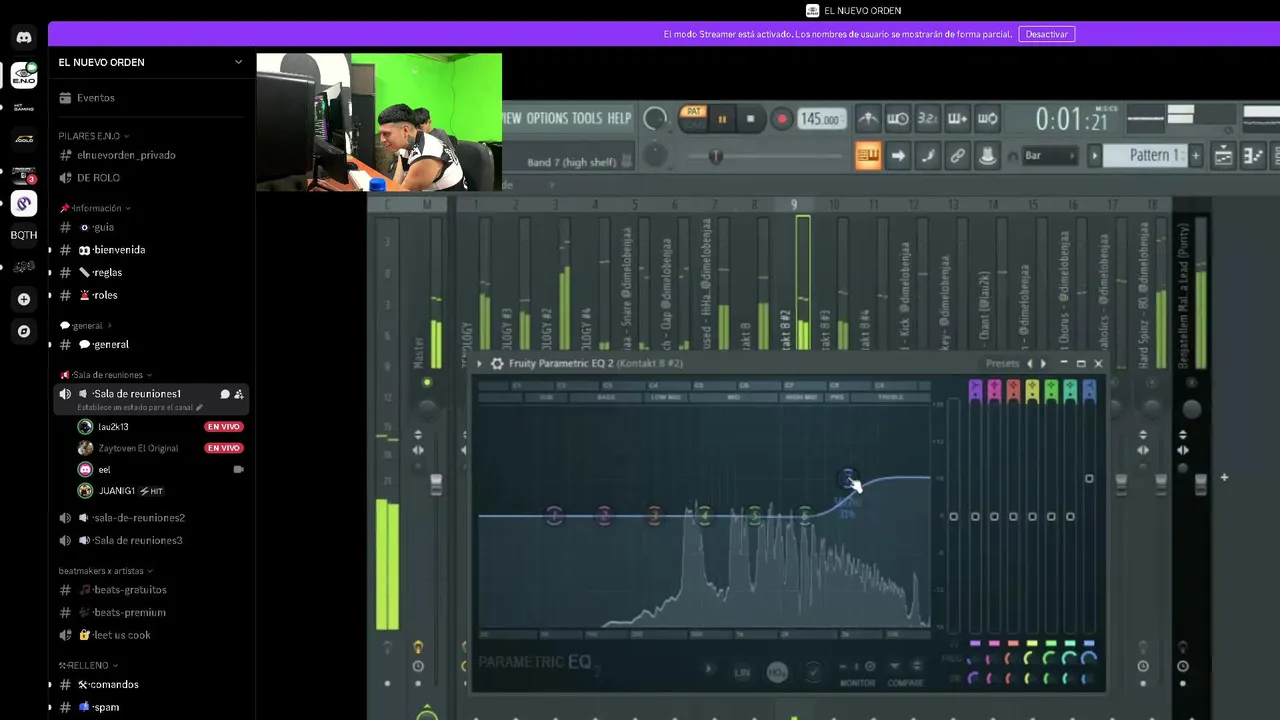Click the mixer view icon beside Pattern 1
The width and height of the screenshot is (1280, 720).
tap(1223, 156)
